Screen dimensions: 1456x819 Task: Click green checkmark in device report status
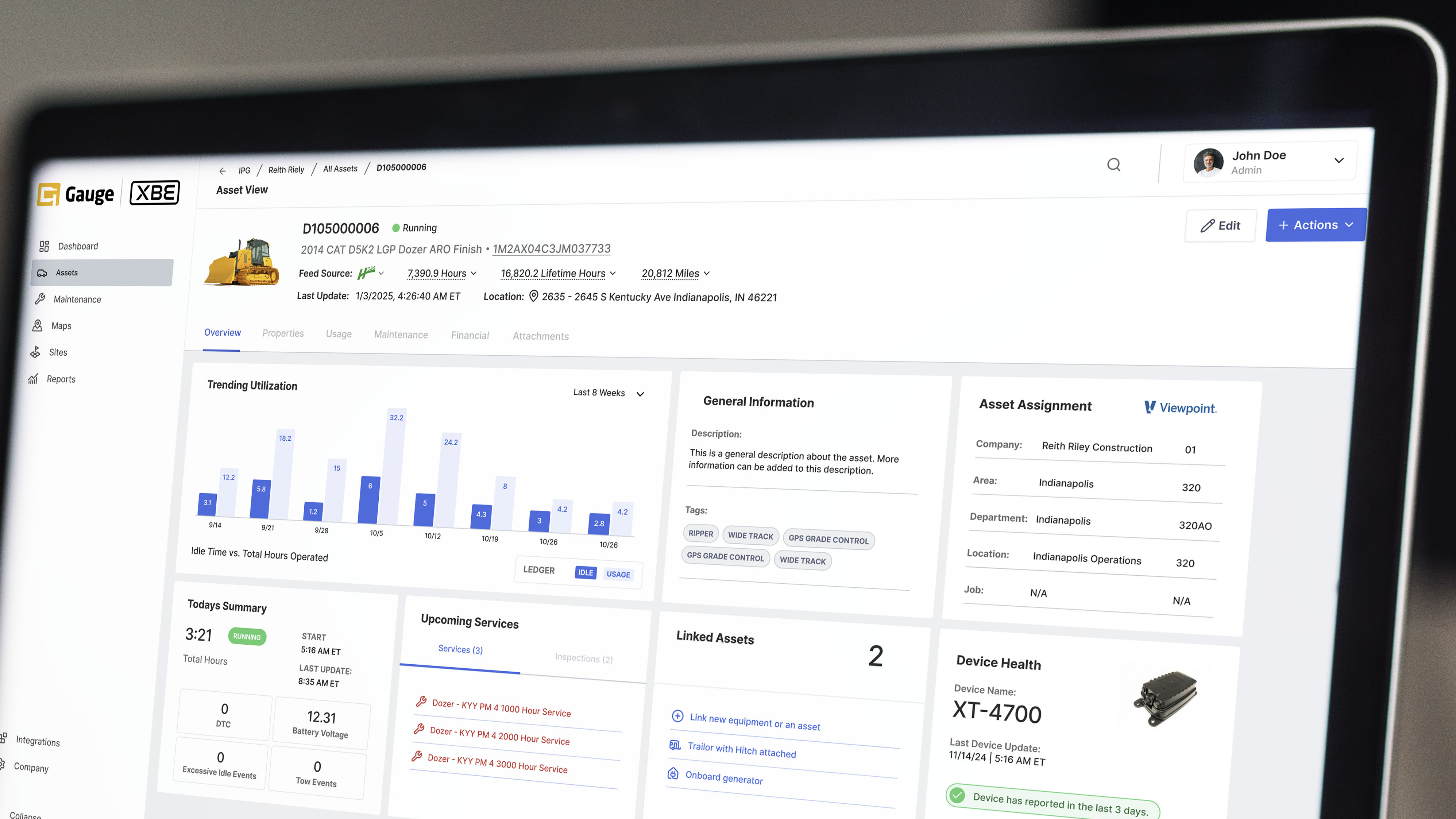[957, 795]
